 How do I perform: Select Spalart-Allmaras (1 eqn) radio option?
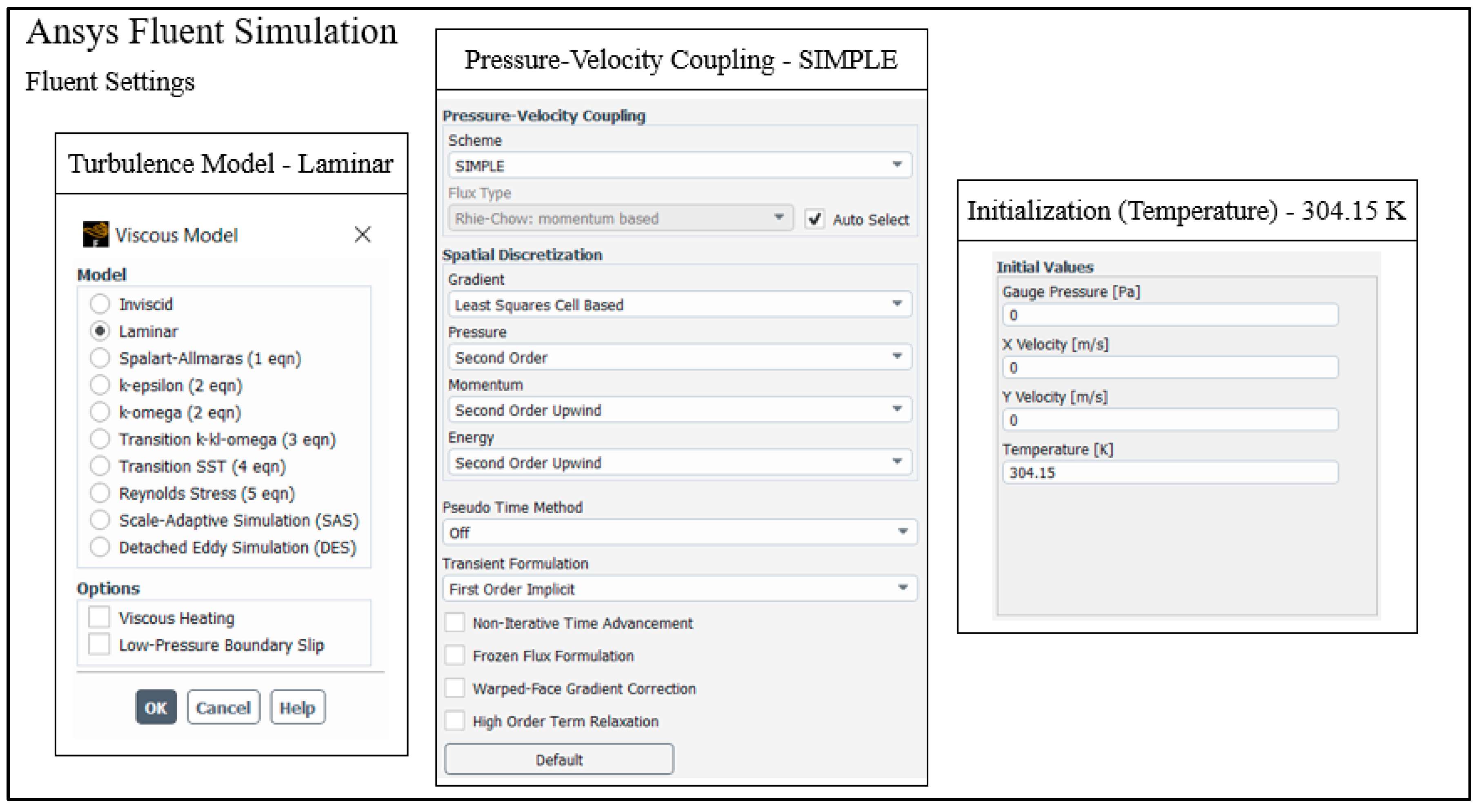click(100, 358)
